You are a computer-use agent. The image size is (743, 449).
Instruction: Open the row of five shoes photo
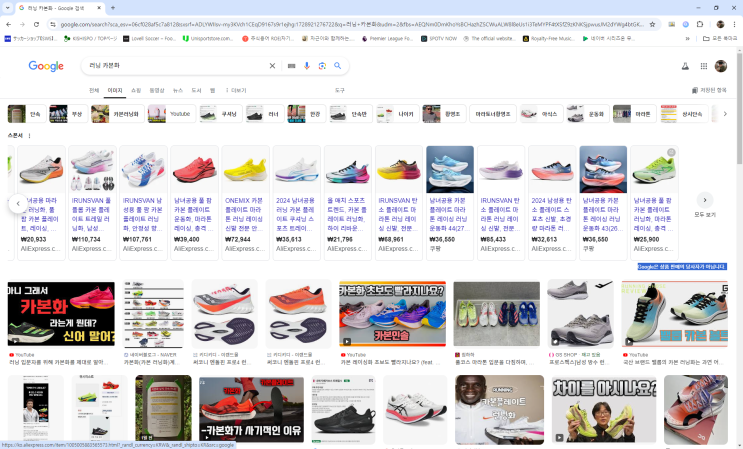coord(497,314)
